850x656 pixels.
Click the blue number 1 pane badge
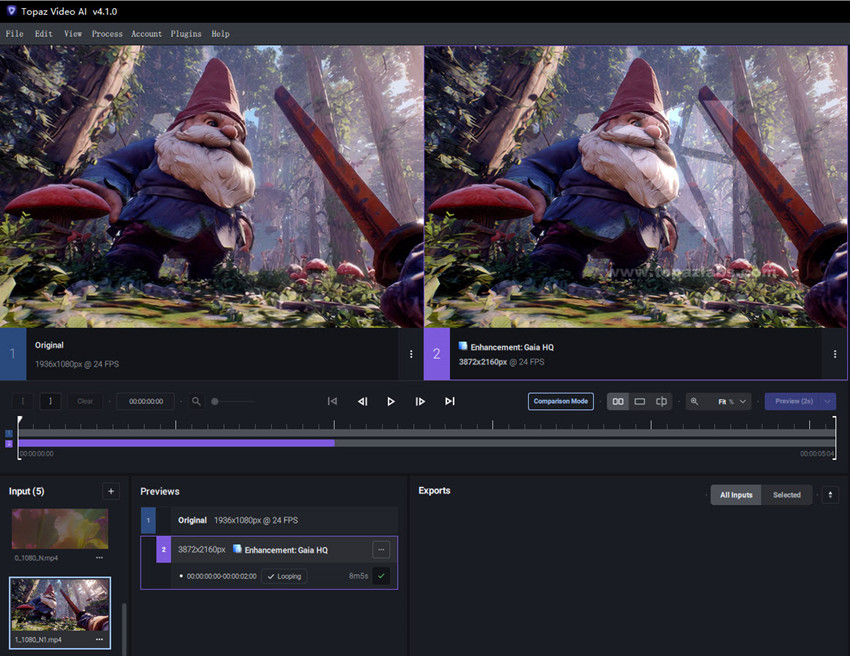[13, 354]
